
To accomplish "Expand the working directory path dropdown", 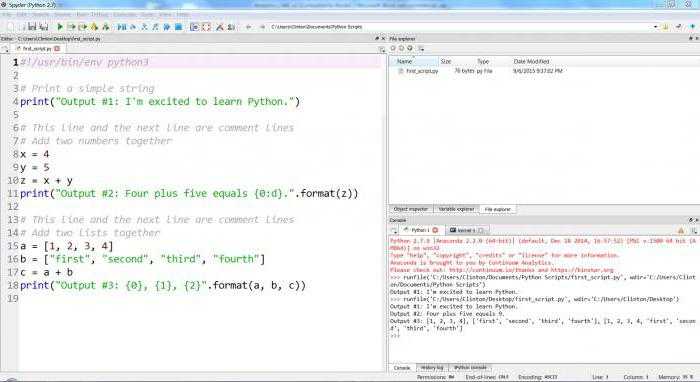I will [x=655, y=27].
